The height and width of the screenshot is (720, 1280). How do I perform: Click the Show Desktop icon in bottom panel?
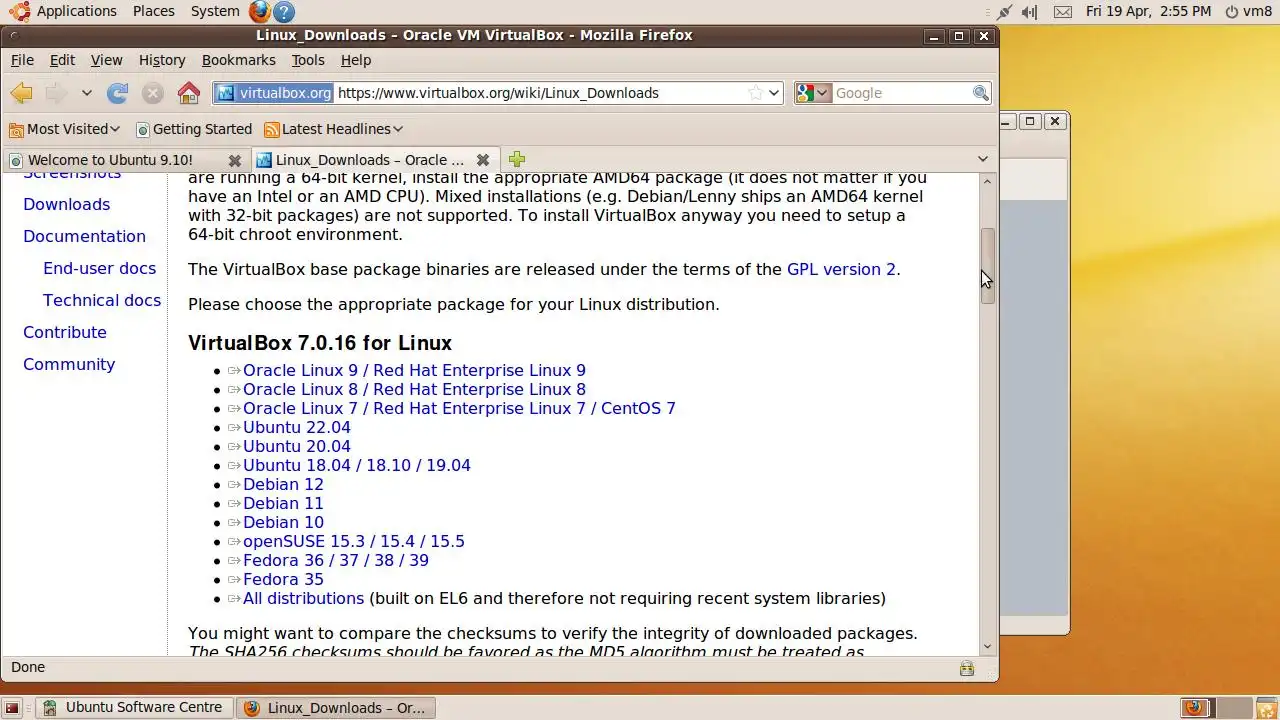[12, 708]
